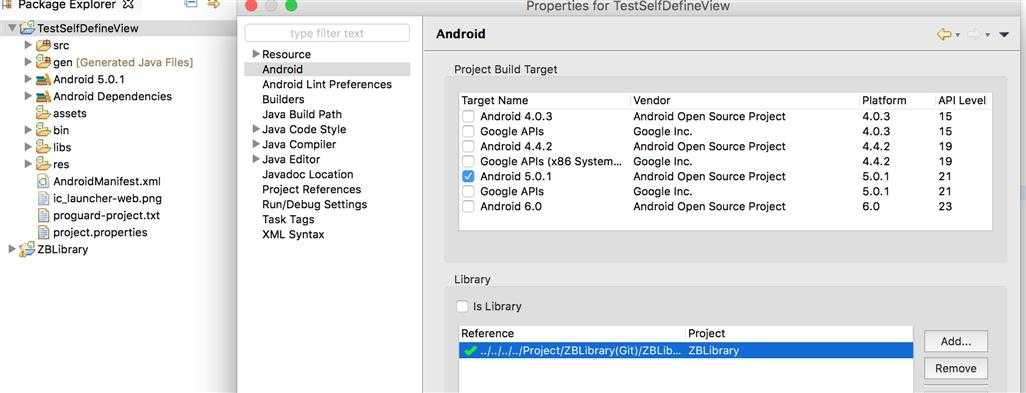Select the Builders page

(283, 99)
